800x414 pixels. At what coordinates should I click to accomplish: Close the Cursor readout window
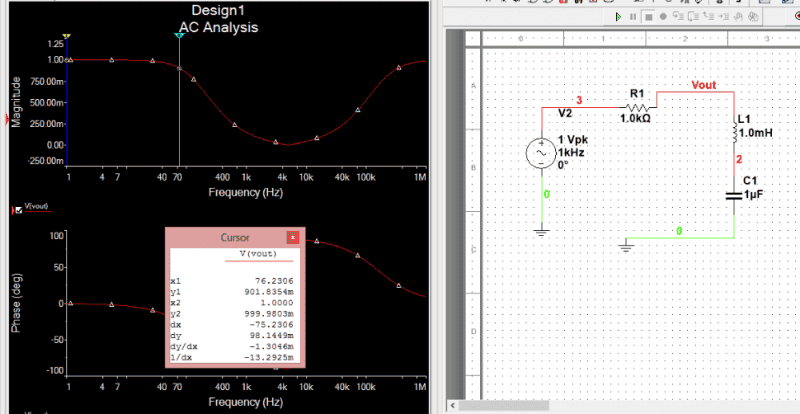(x=293, y=238)
